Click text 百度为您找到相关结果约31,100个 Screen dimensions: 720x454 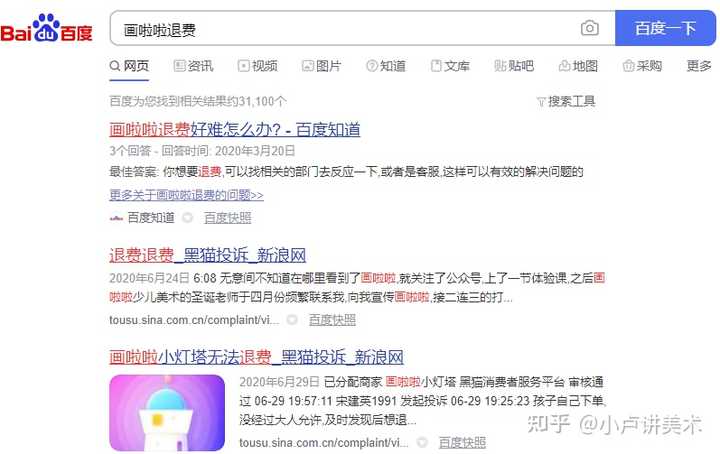(x=198, y=101)
